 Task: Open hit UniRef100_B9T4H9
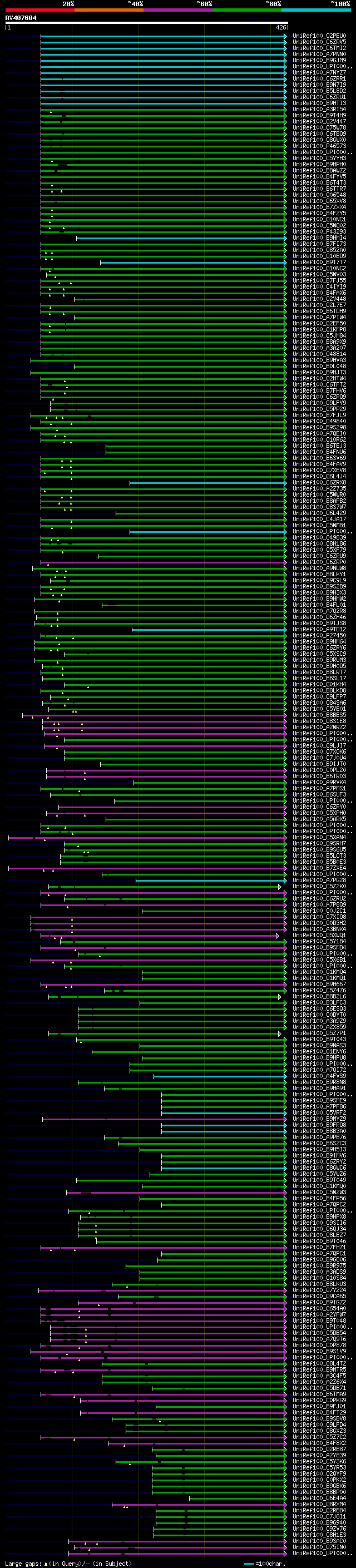(x=319, y=115)
